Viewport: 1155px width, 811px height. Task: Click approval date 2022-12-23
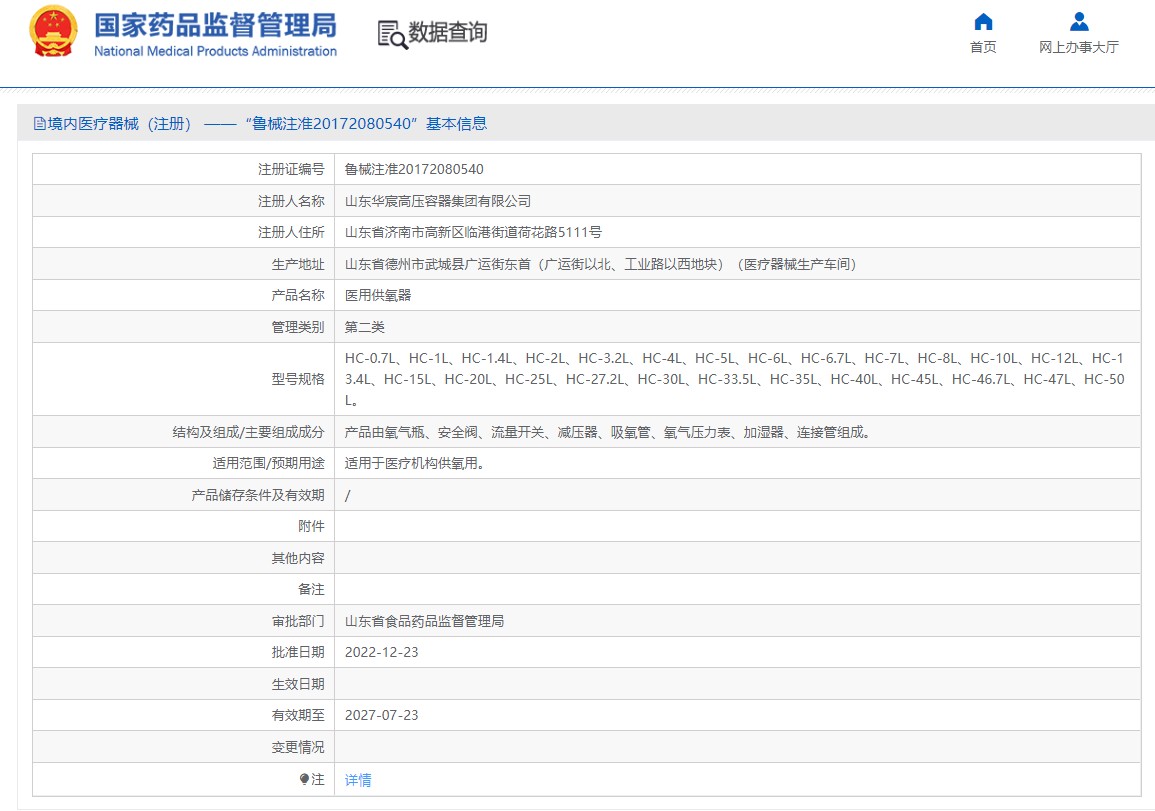pyautogui.click(x=382, y=653)
